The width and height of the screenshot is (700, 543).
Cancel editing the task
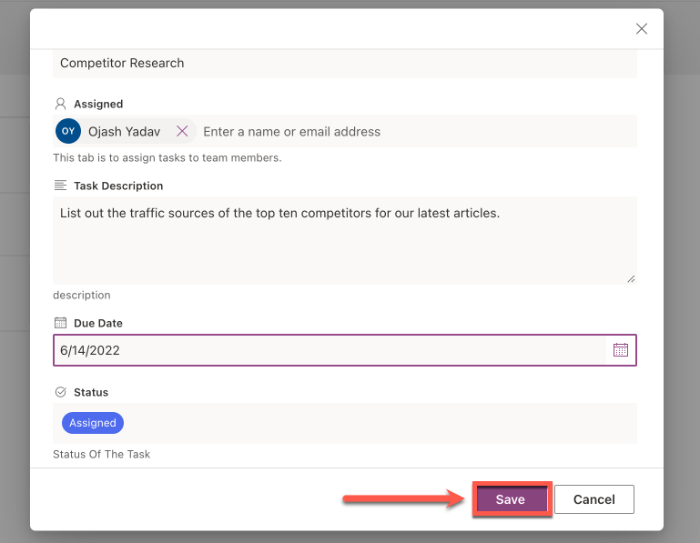(x=594, y=499)
